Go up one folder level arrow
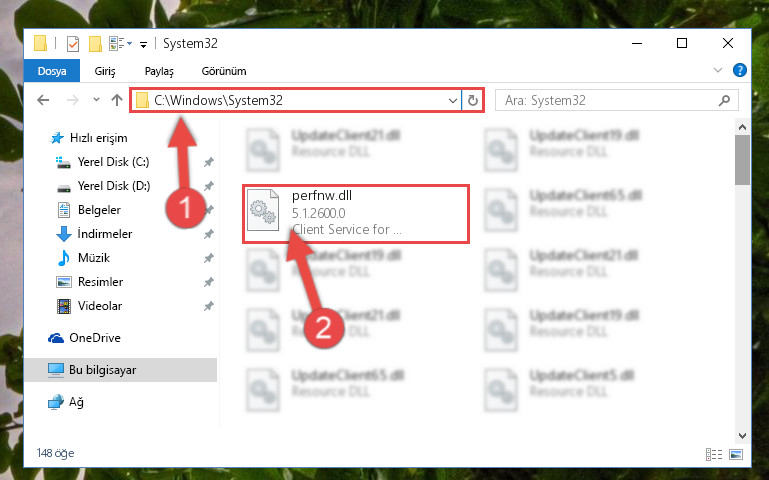769x480 pixels. click(x=116, y=101)
